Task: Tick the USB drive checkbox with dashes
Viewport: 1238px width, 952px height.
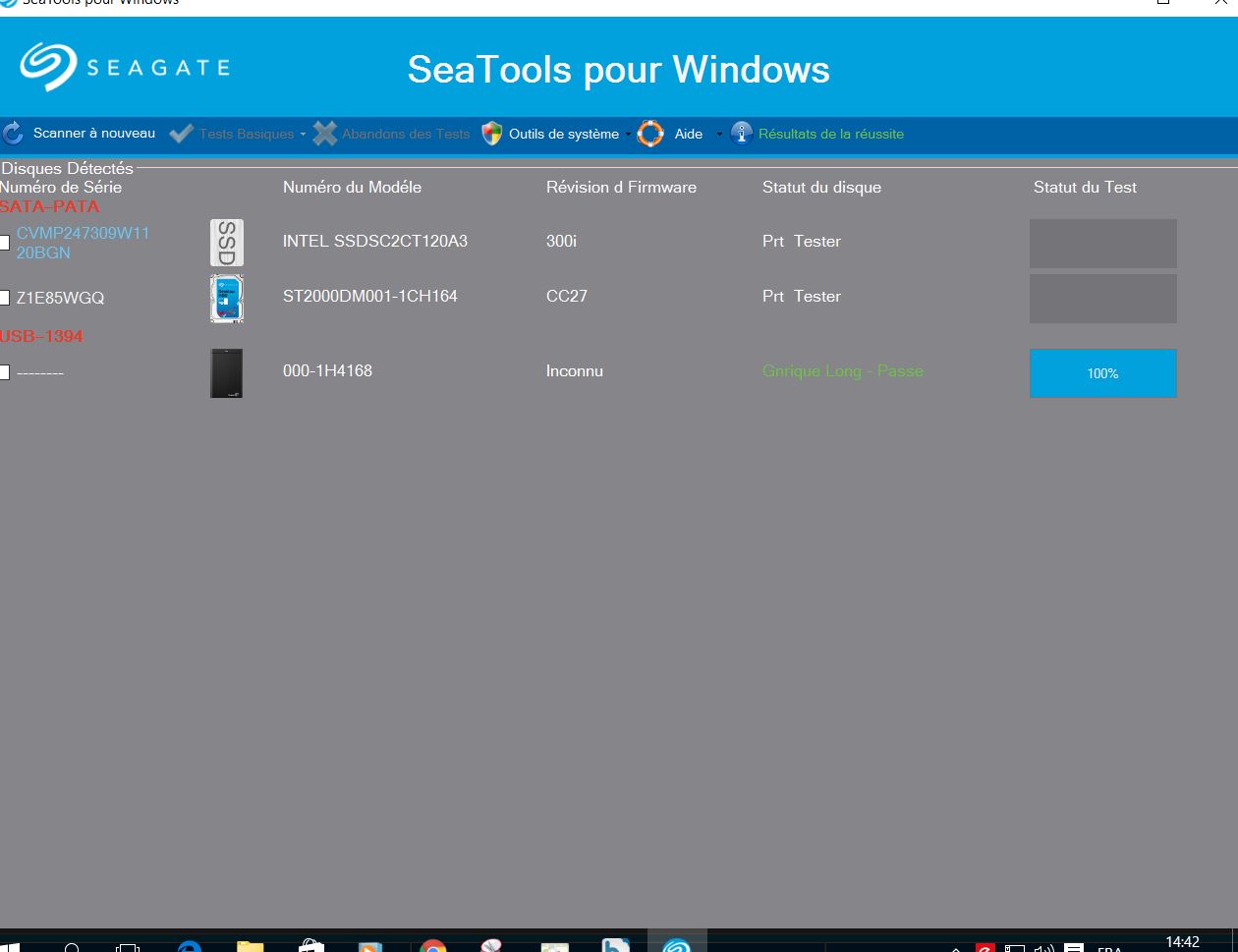Action: point(5,372)
